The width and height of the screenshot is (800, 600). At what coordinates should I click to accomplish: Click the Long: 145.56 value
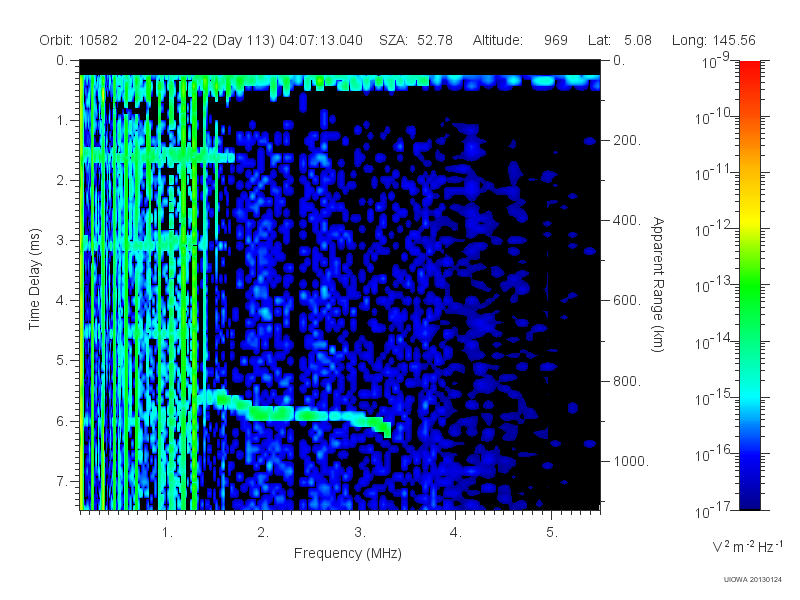tap(714, 40)
